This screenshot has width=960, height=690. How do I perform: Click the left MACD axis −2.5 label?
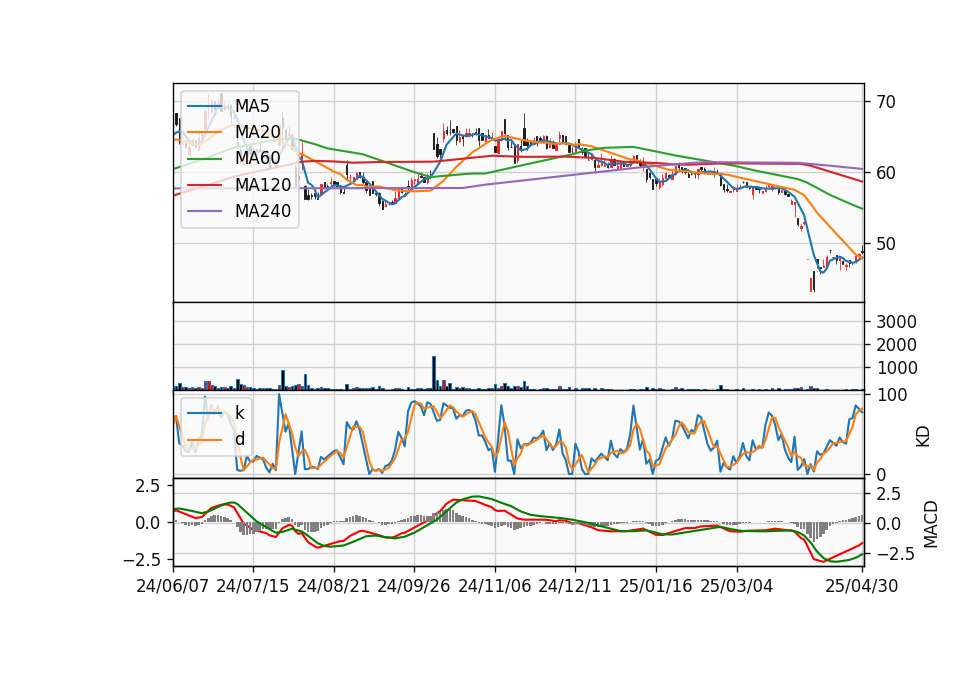[x=141, y=560]
